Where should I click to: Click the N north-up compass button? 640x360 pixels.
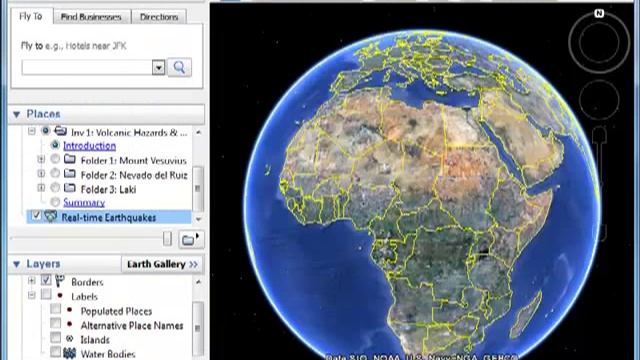[599, 13]
